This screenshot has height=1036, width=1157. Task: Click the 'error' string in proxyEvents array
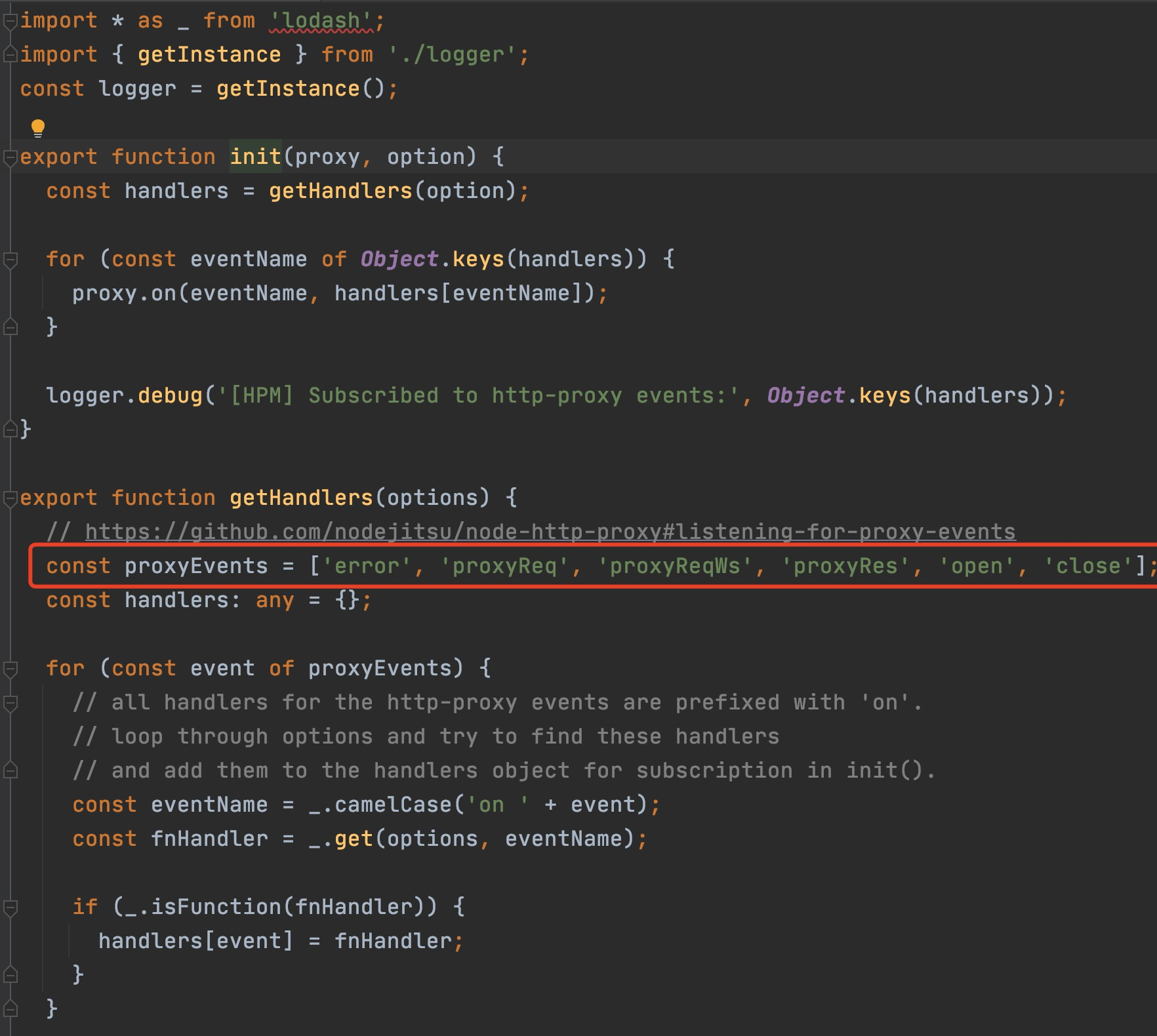tap(367, 567)
